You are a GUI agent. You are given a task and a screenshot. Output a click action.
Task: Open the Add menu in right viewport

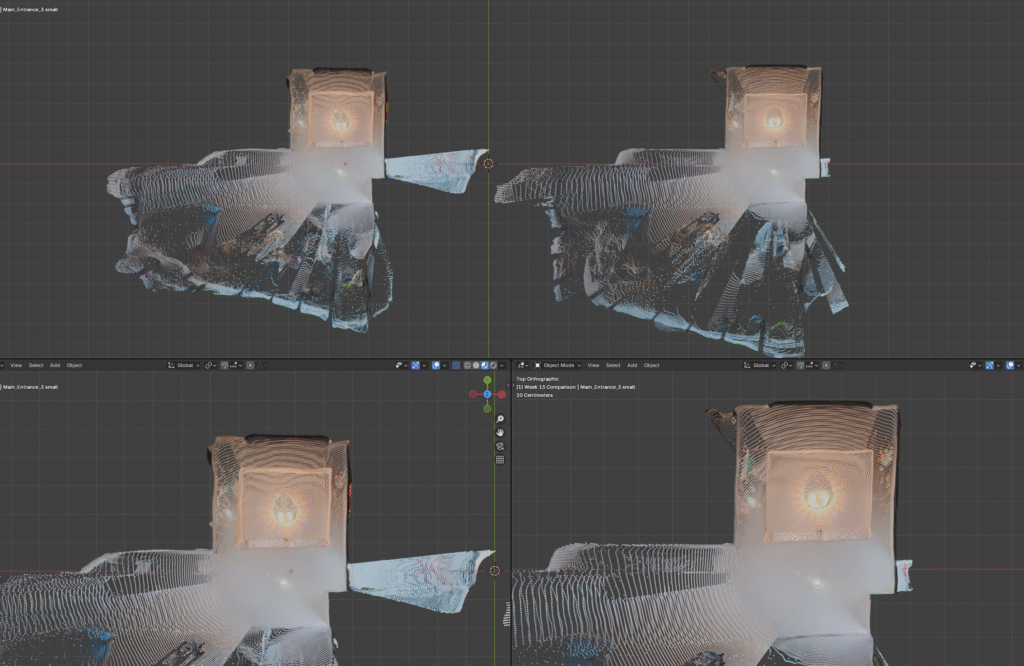point(632,365)
